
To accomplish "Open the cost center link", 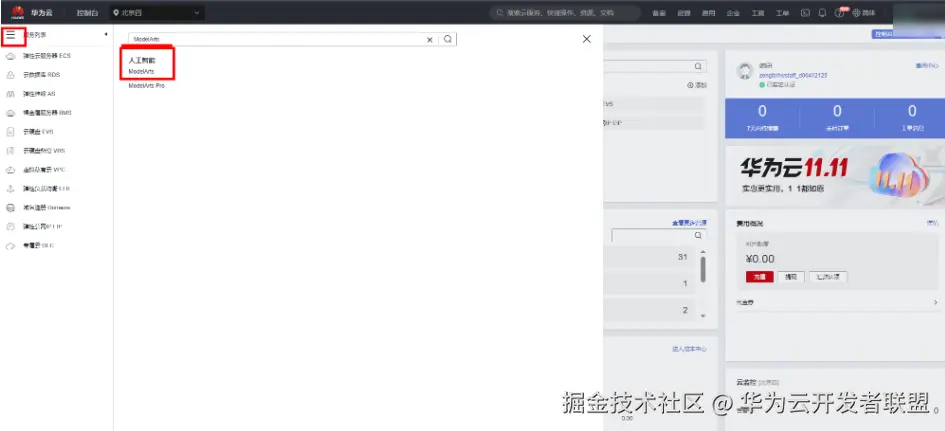I will click(689, 349).
